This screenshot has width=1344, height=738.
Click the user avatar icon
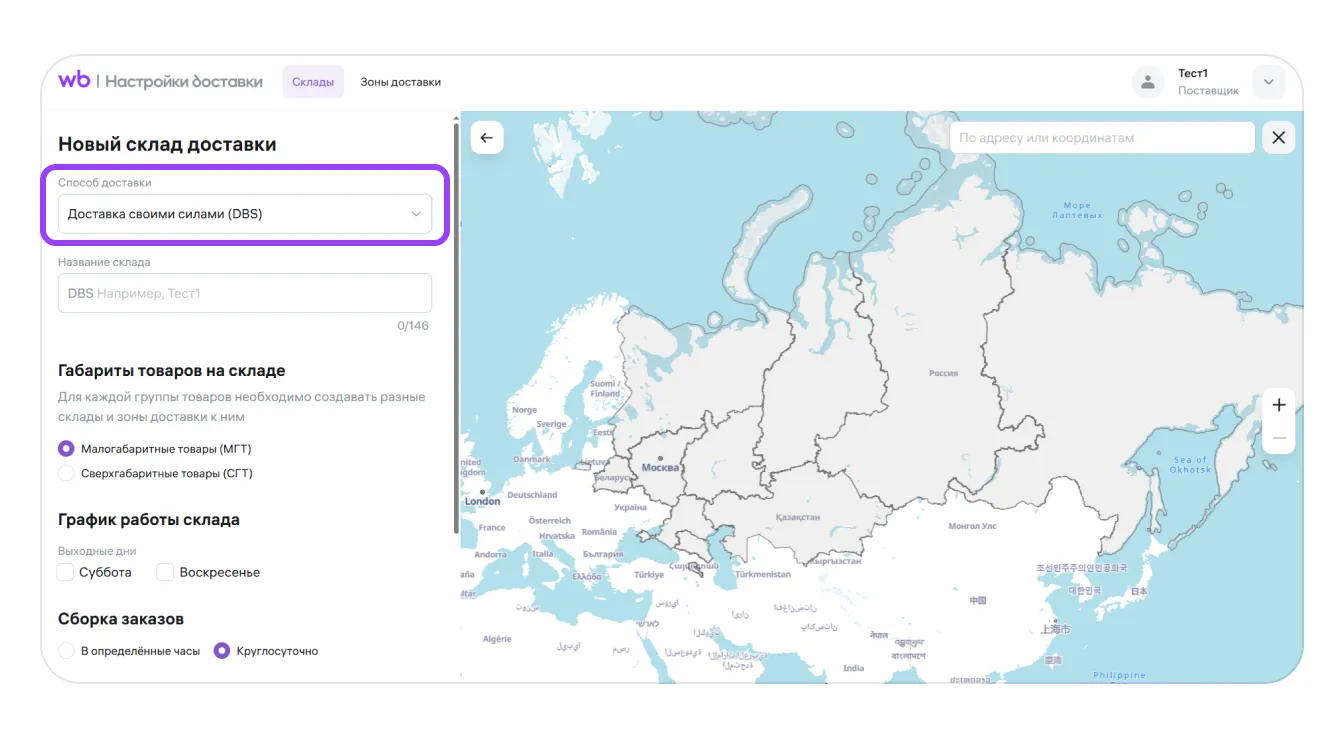click(x=1148, y=82)
